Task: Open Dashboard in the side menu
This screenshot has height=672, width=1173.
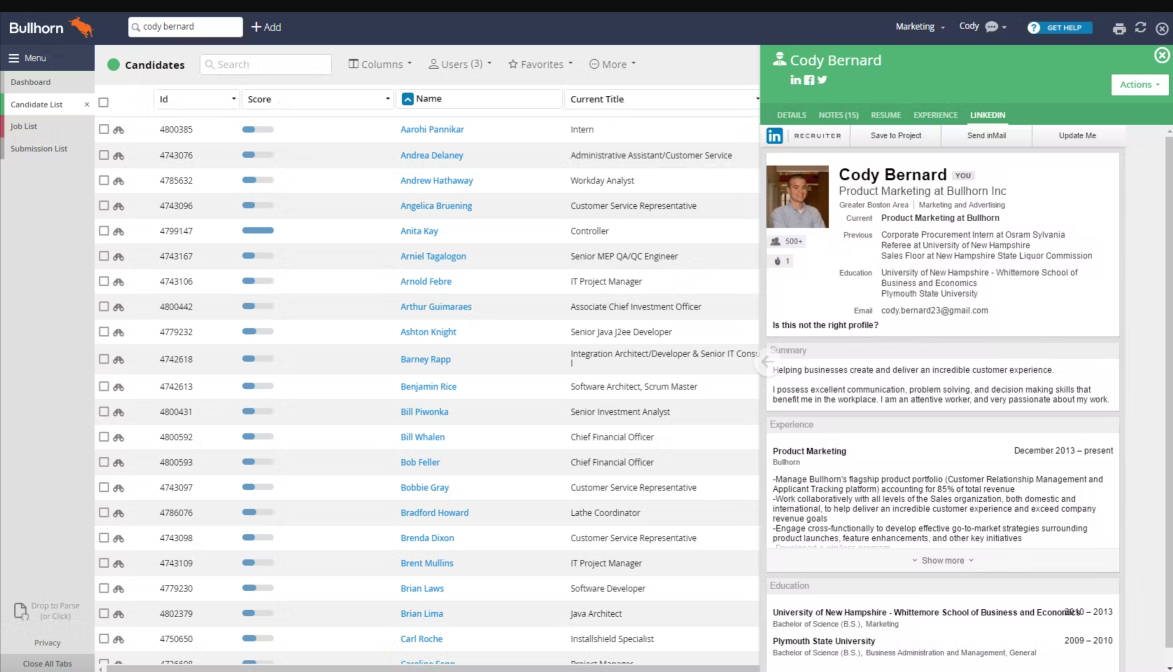Action: point(31,82)
